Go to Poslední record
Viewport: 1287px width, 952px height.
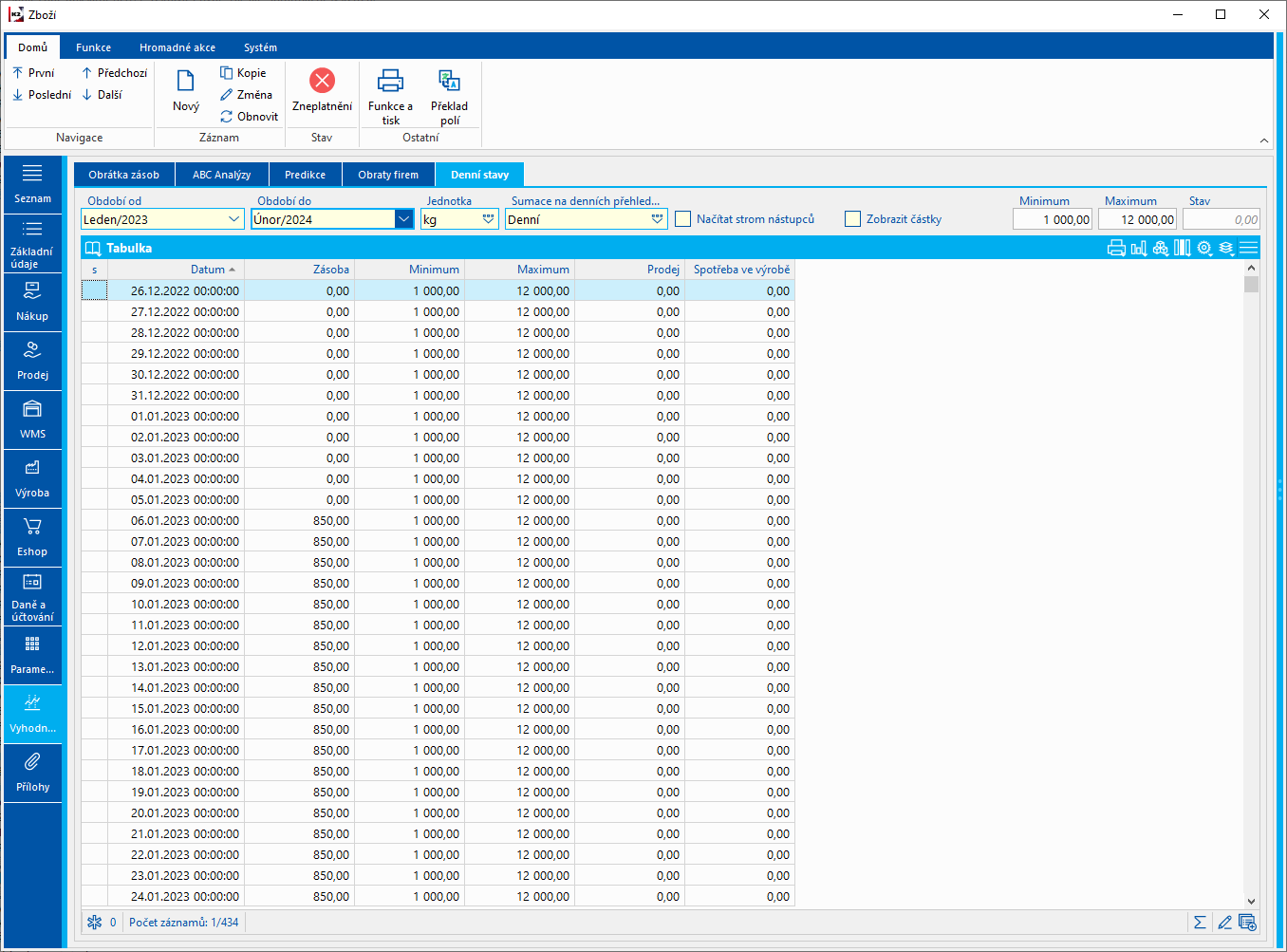point(42,95)
